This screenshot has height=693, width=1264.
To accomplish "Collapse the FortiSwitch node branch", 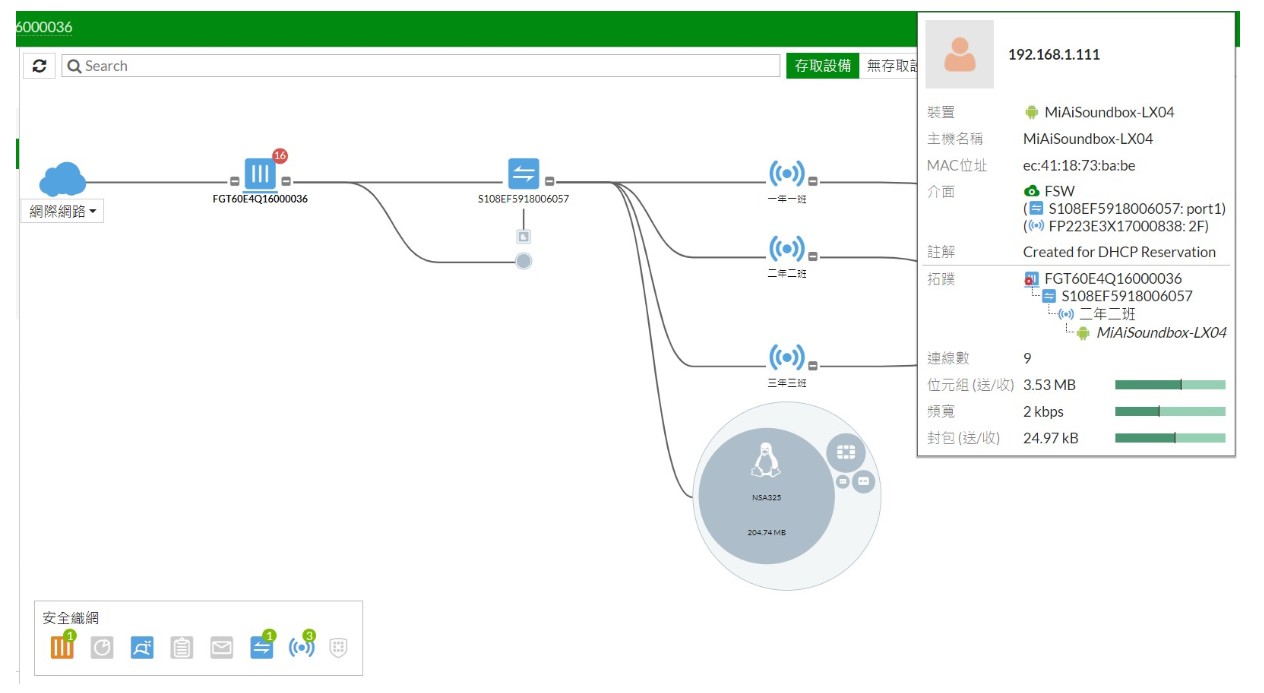I will point(549,182).
